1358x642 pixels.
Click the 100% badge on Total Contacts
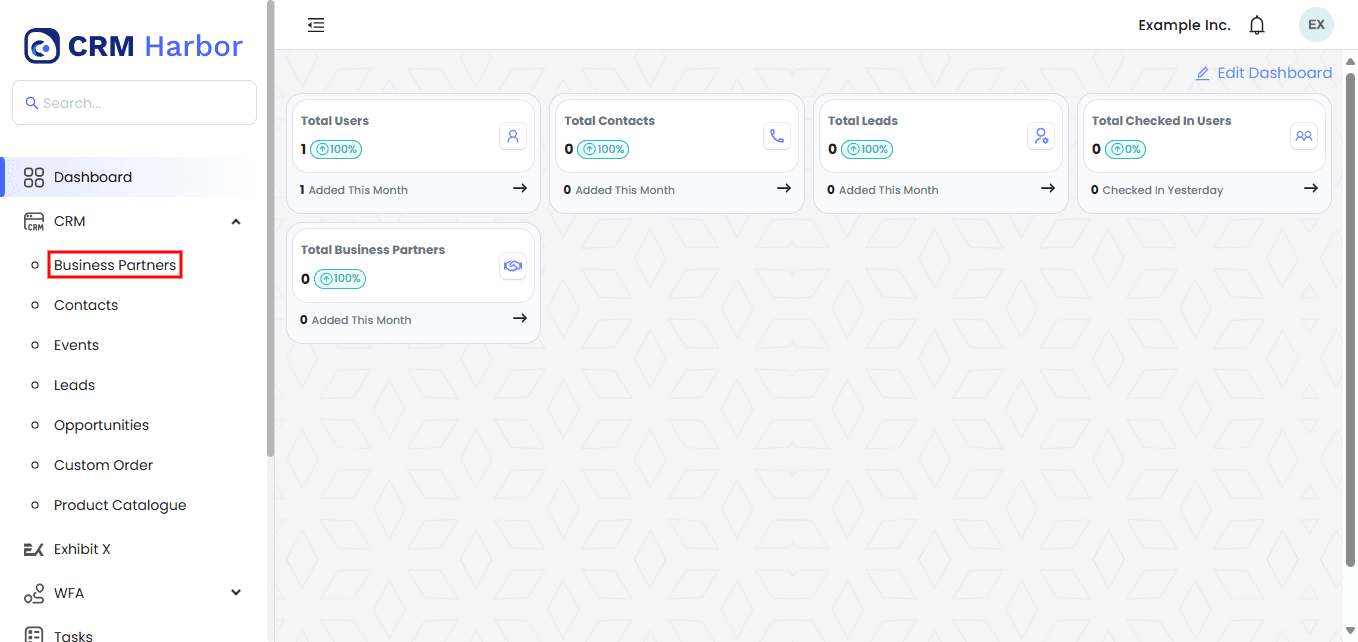click(x=602, y=149)
